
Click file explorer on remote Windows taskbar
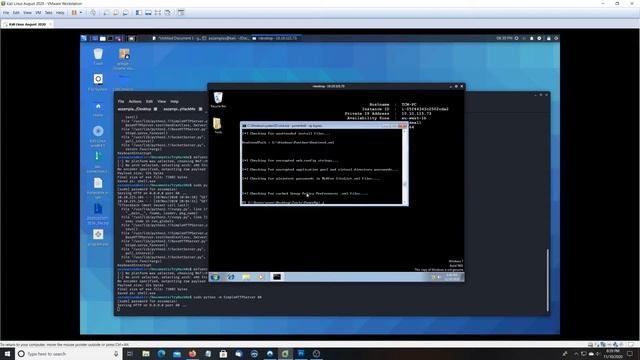(x=246, y=277)
